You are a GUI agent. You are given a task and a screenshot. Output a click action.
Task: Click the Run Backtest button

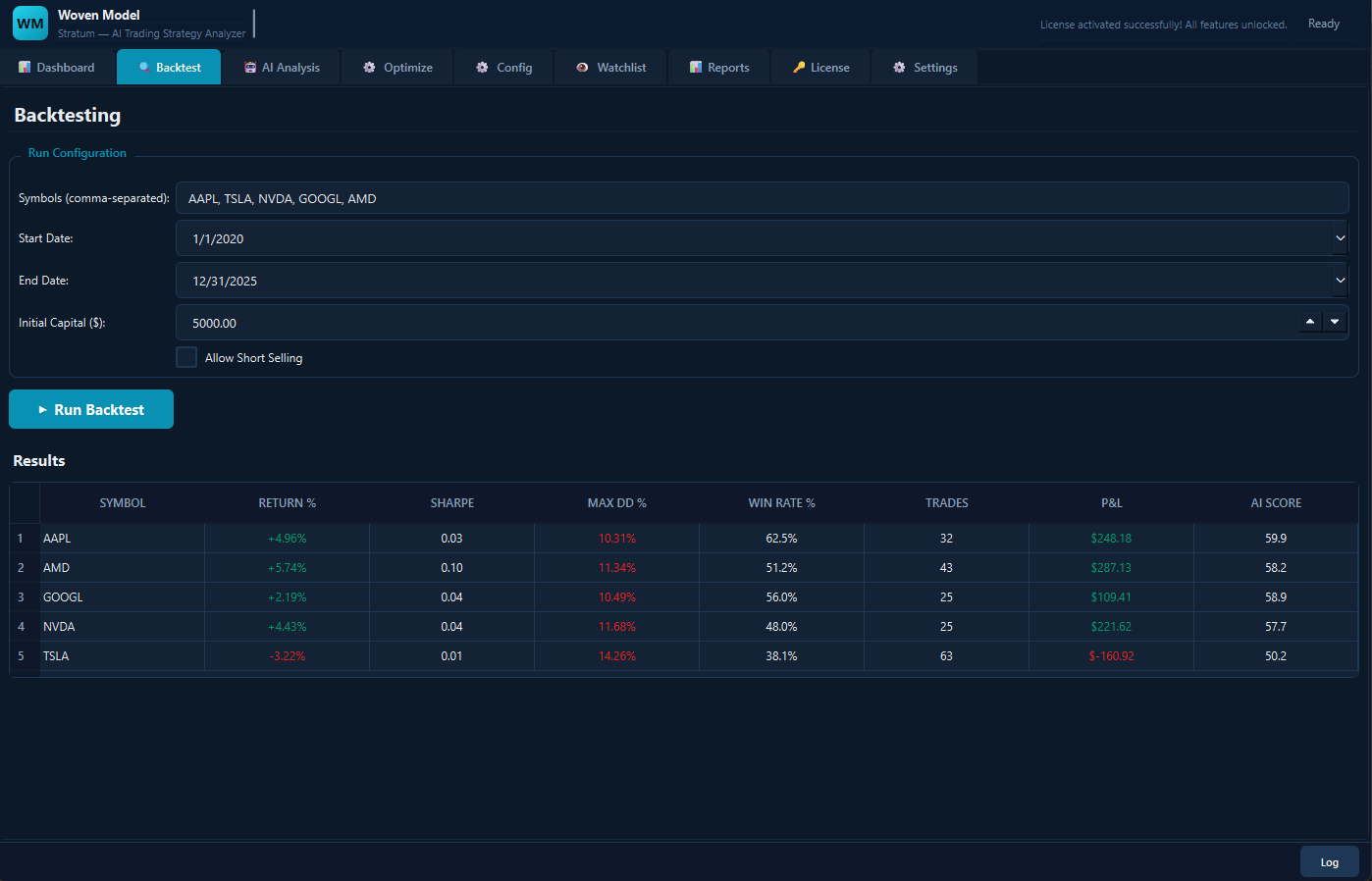pos(91,409)
